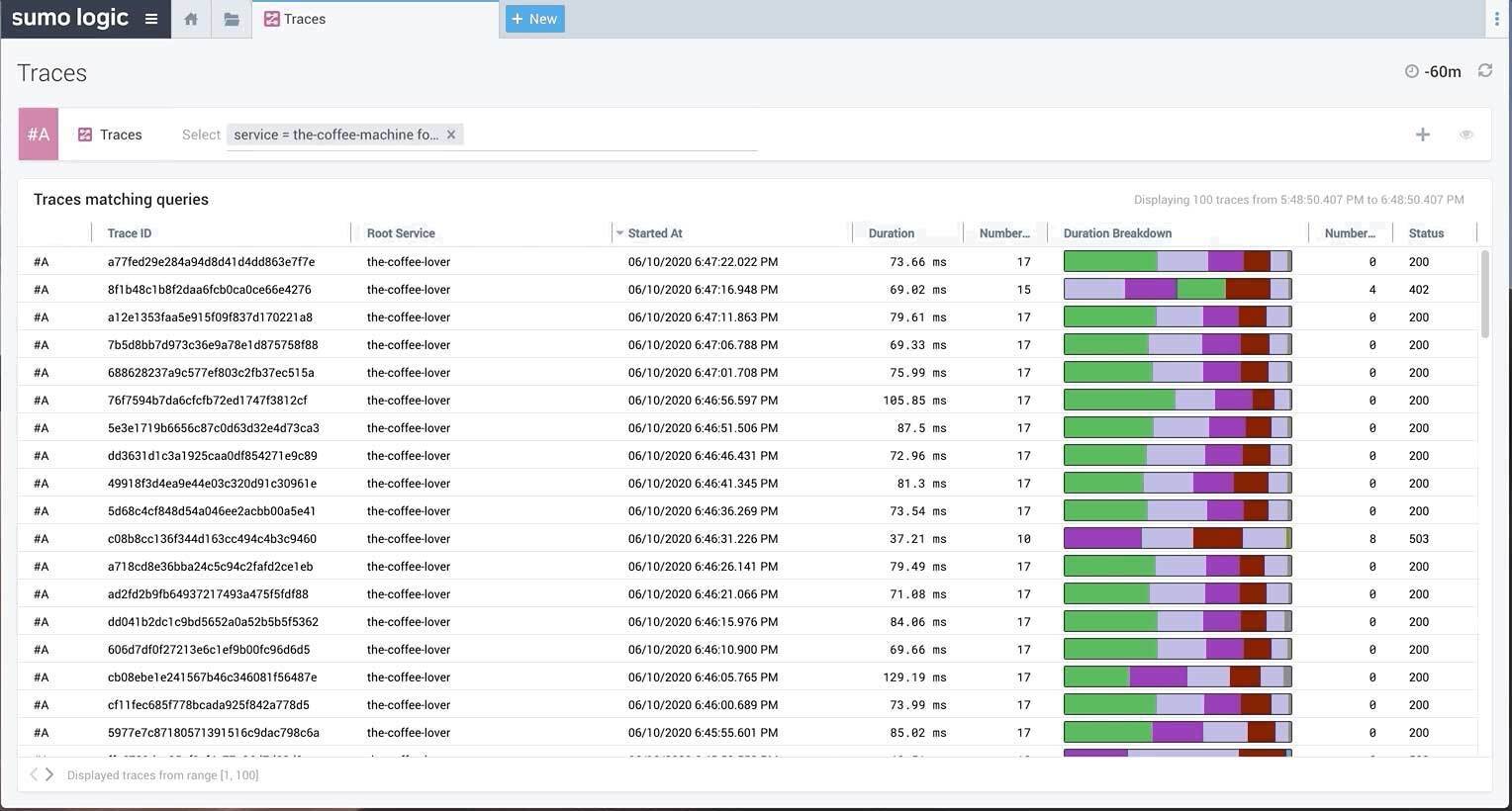Click the Sumo Logic logo
Screen dimensions: 1512x811
pyautogui.click(x=69, y=18)
